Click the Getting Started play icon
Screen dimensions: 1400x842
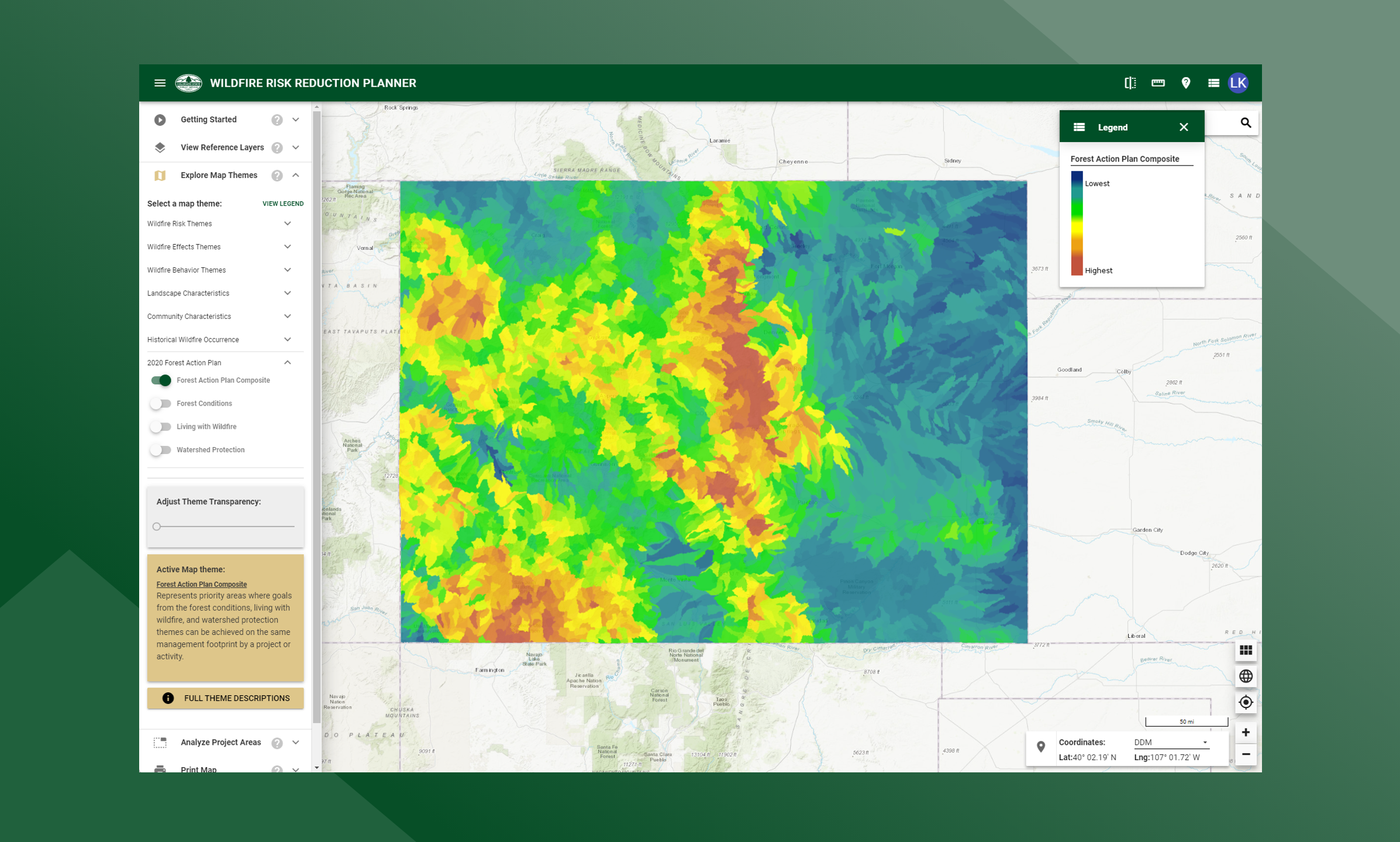pos(160,120)
